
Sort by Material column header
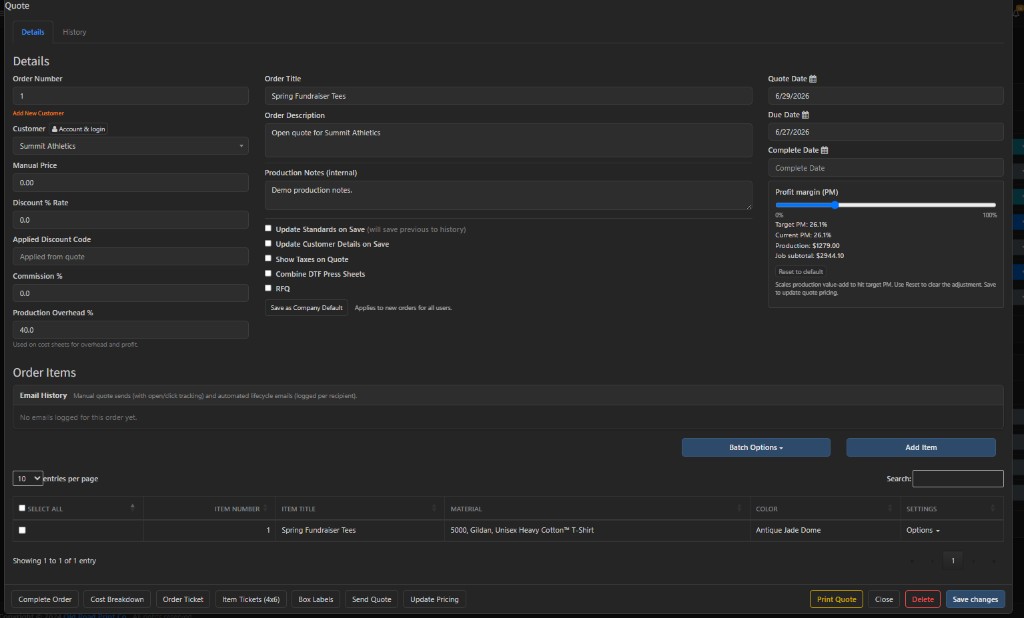(597, 509)
